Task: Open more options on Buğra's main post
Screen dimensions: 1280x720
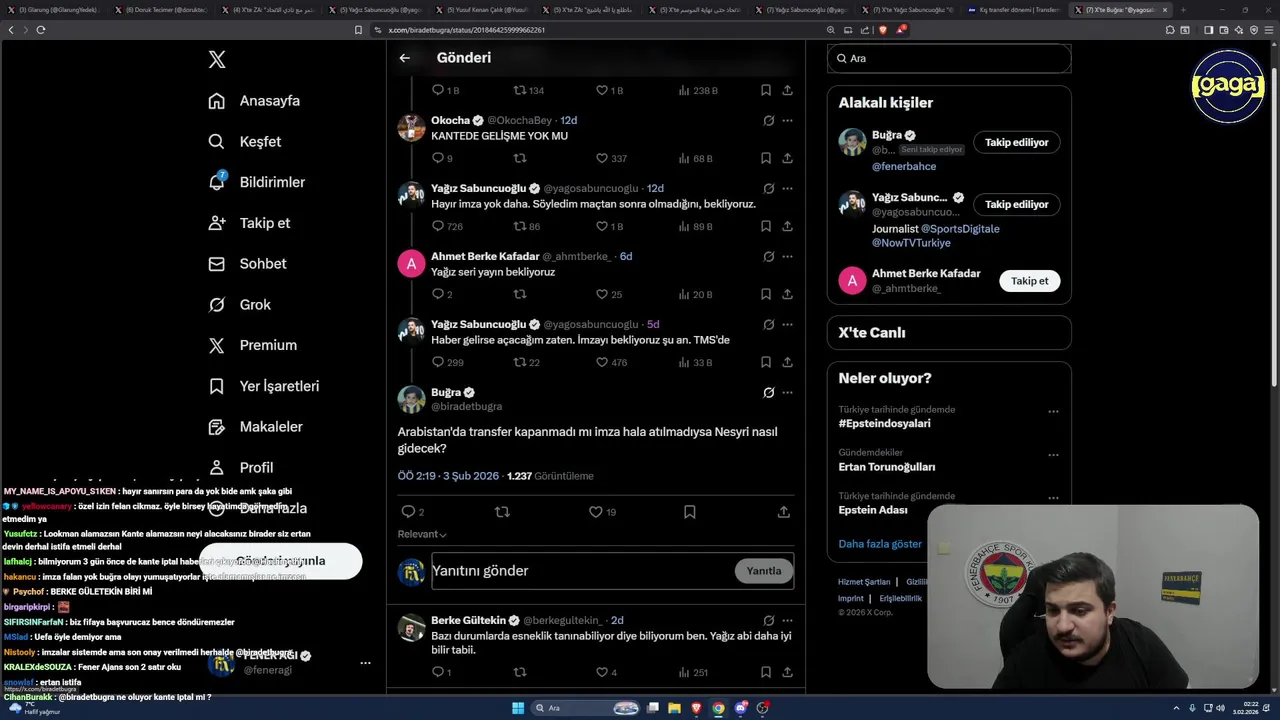Action: pos(788,392)
